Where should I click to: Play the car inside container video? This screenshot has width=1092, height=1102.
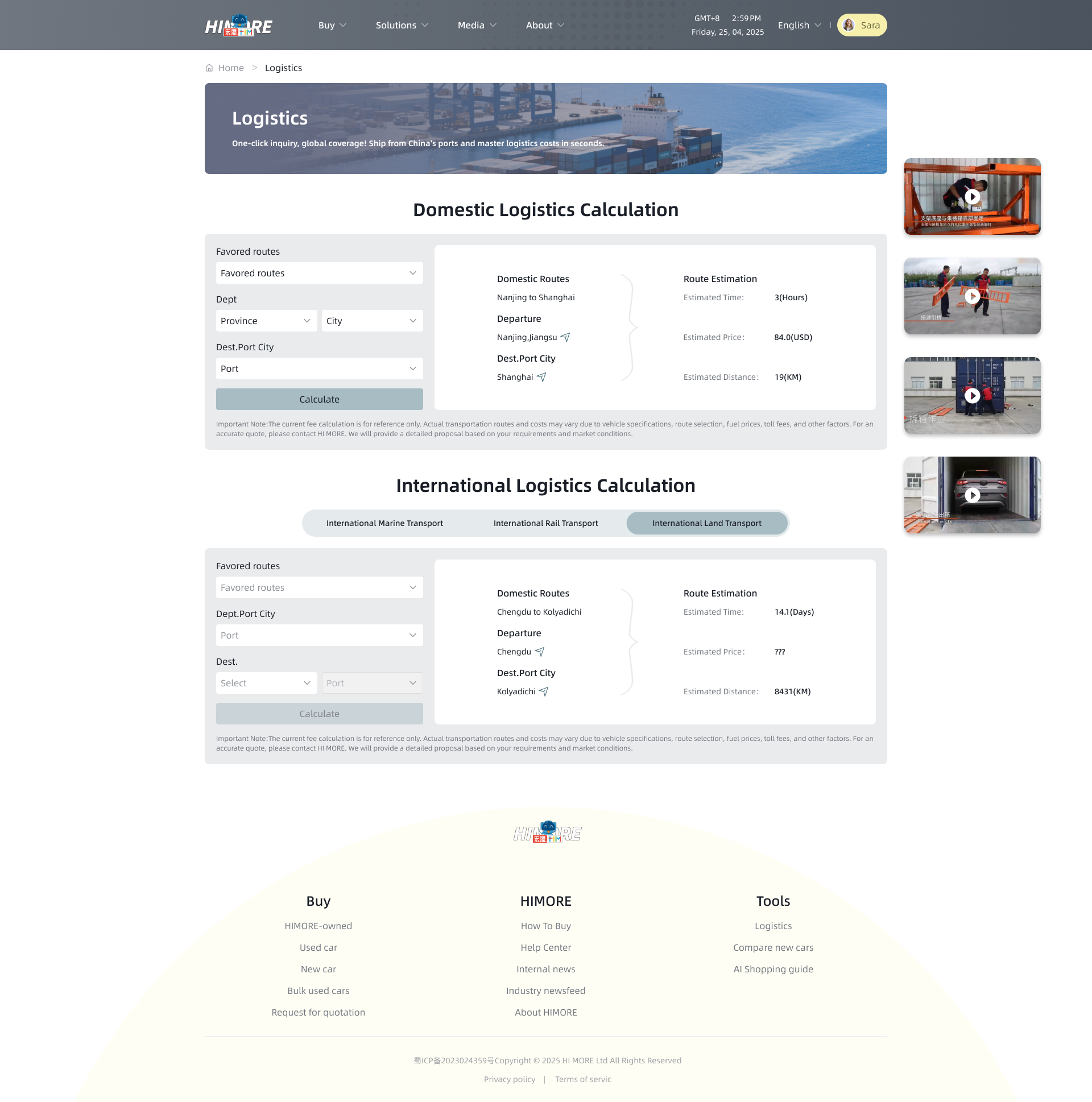click(972, 495)
